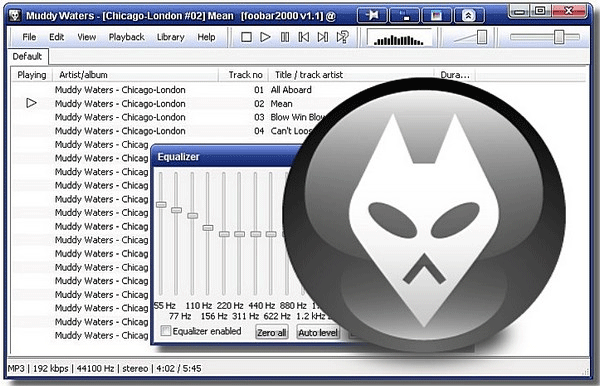
Task: Click the 192 kbps entry in the status bar
Action: pos(51,368)
